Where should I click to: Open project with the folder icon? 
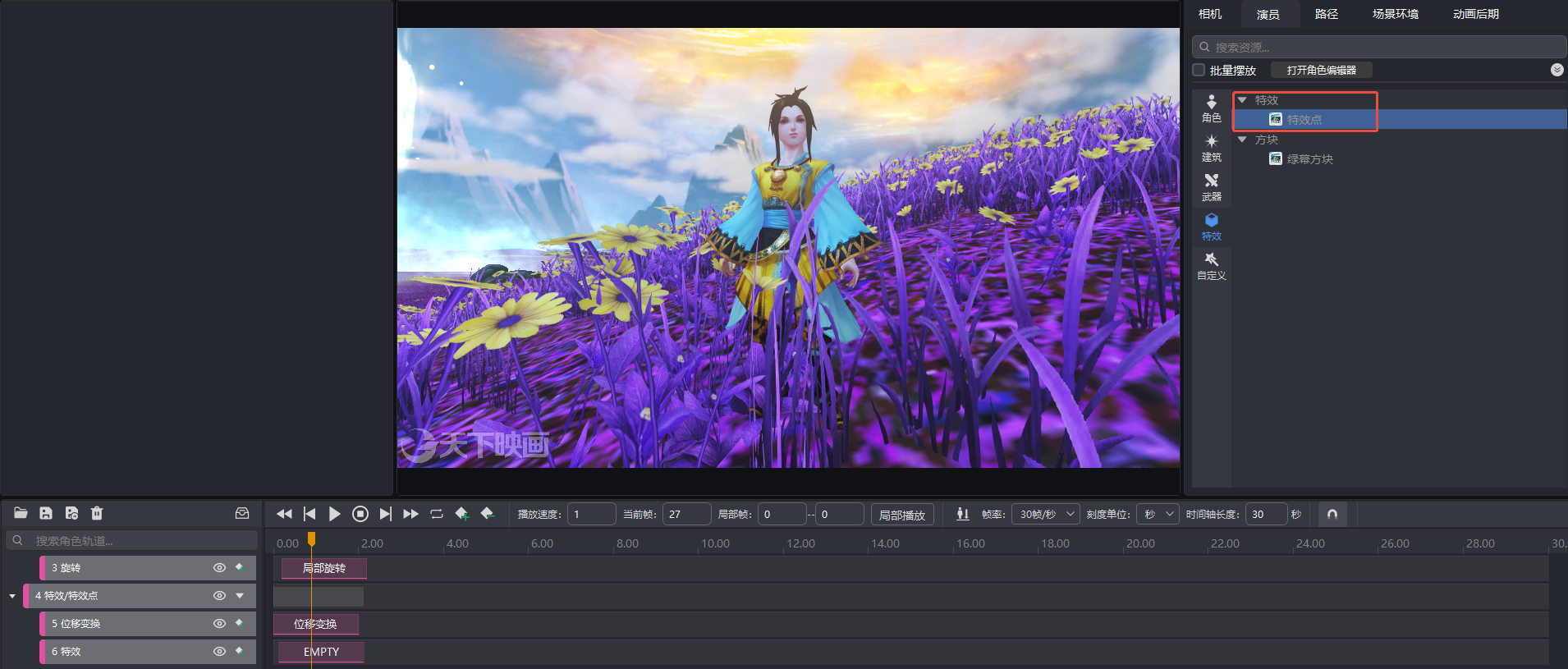[21, 513]
